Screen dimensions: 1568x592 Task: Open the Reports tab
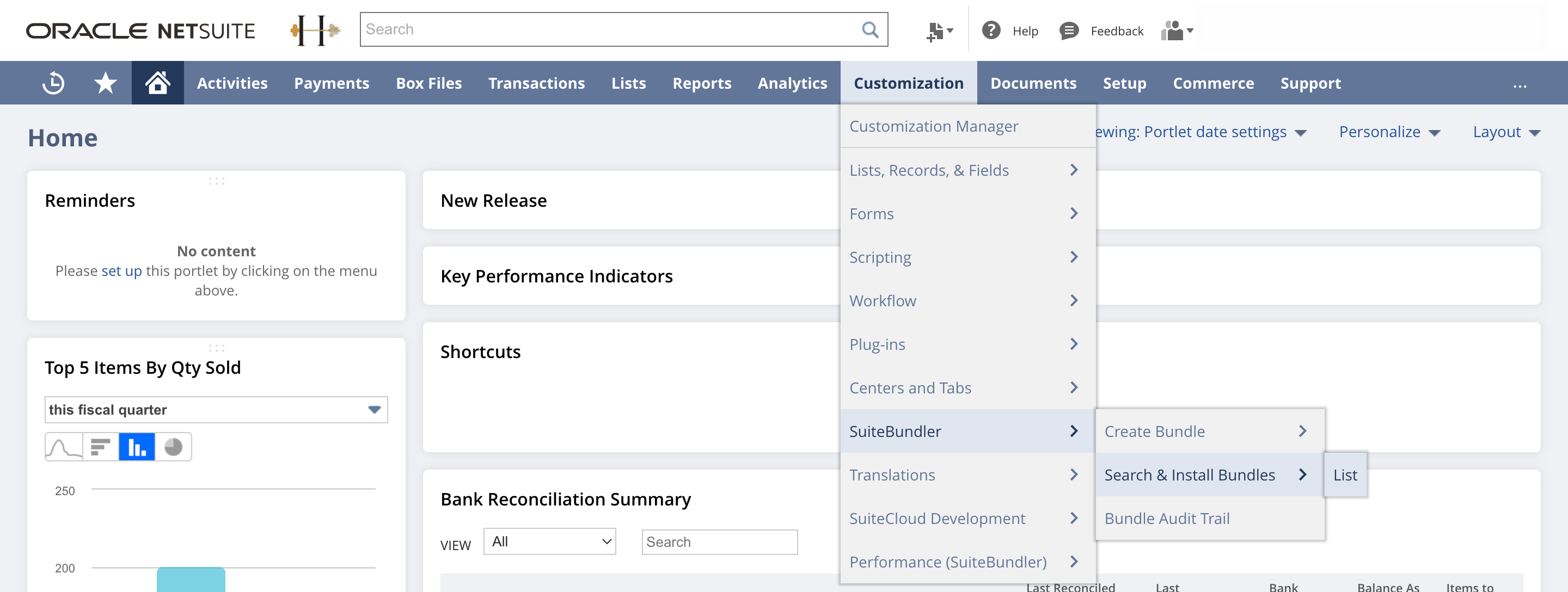coord(702,83)
